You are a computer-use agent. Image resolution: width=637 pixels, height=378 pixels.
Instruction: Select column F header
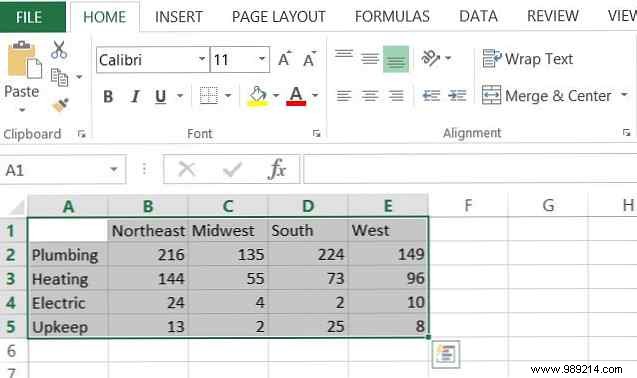tap(468, 205)
